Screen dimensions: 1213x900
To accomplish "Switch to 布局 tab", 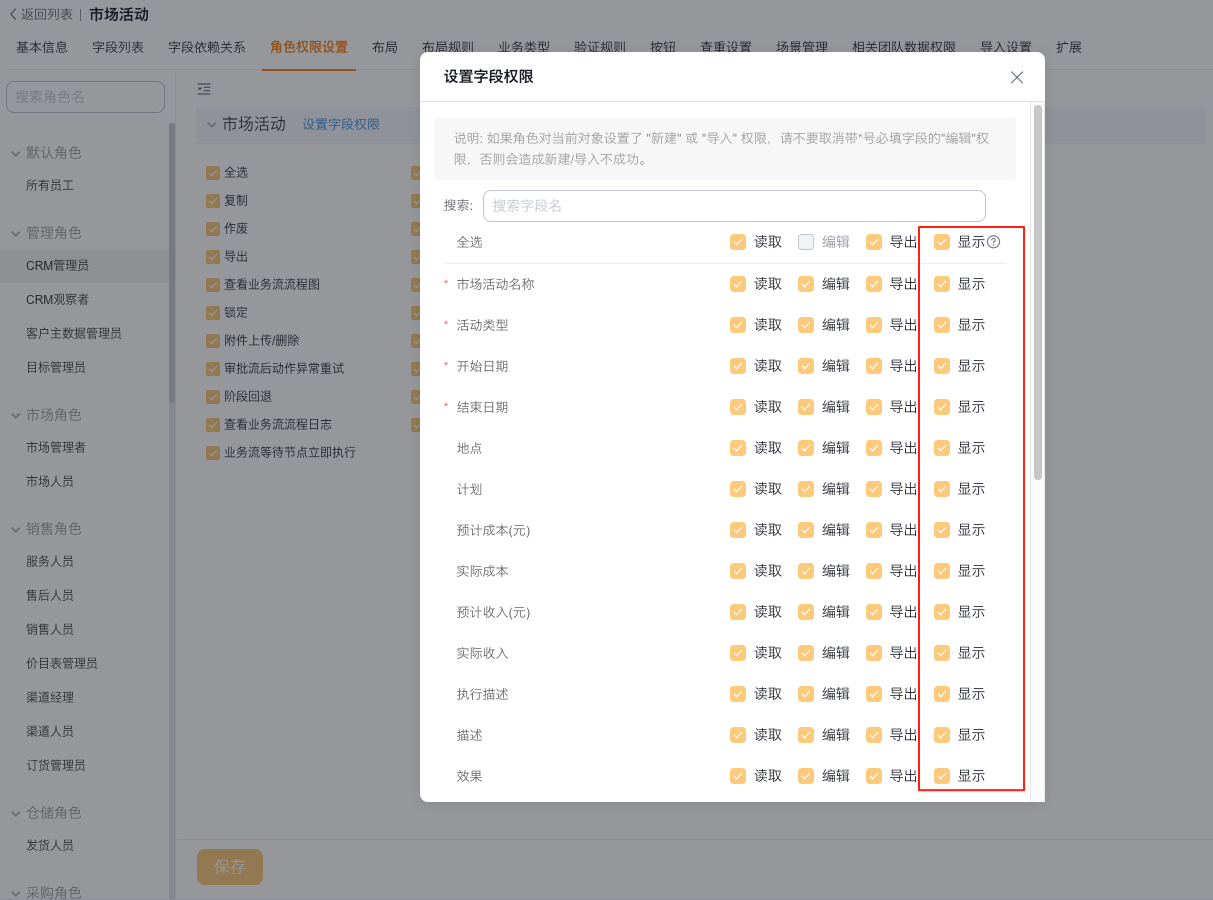I will 385,48.
